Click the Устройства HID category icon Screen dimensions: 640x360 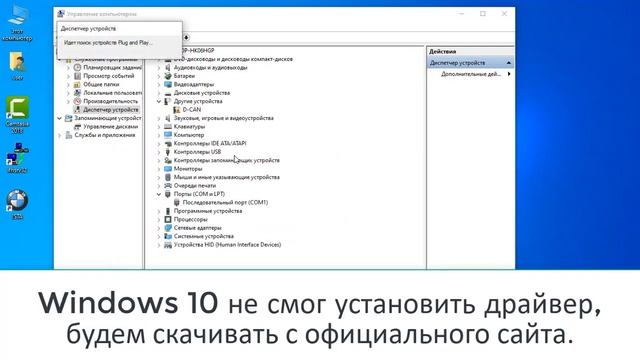pyautogui.click(x=168, y=245)
